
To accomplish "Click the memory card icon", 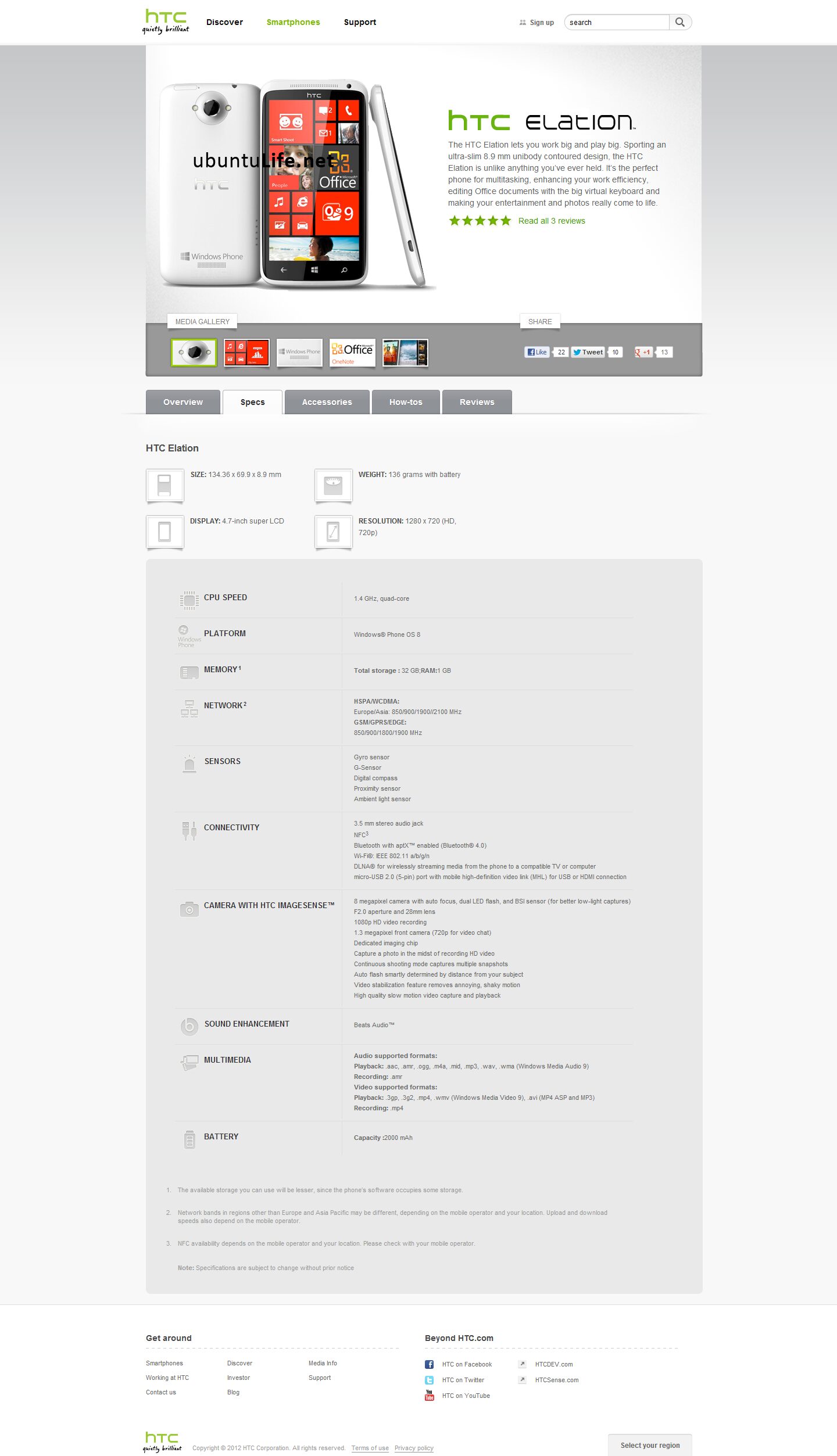I will (x=189, y=672).
